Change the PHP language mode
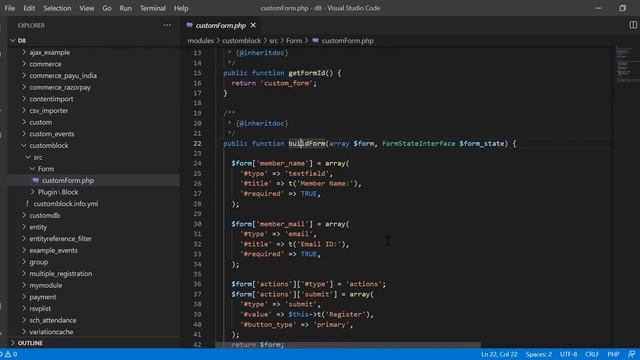Screen dimensions: 640x360 (x=613, y=354)
